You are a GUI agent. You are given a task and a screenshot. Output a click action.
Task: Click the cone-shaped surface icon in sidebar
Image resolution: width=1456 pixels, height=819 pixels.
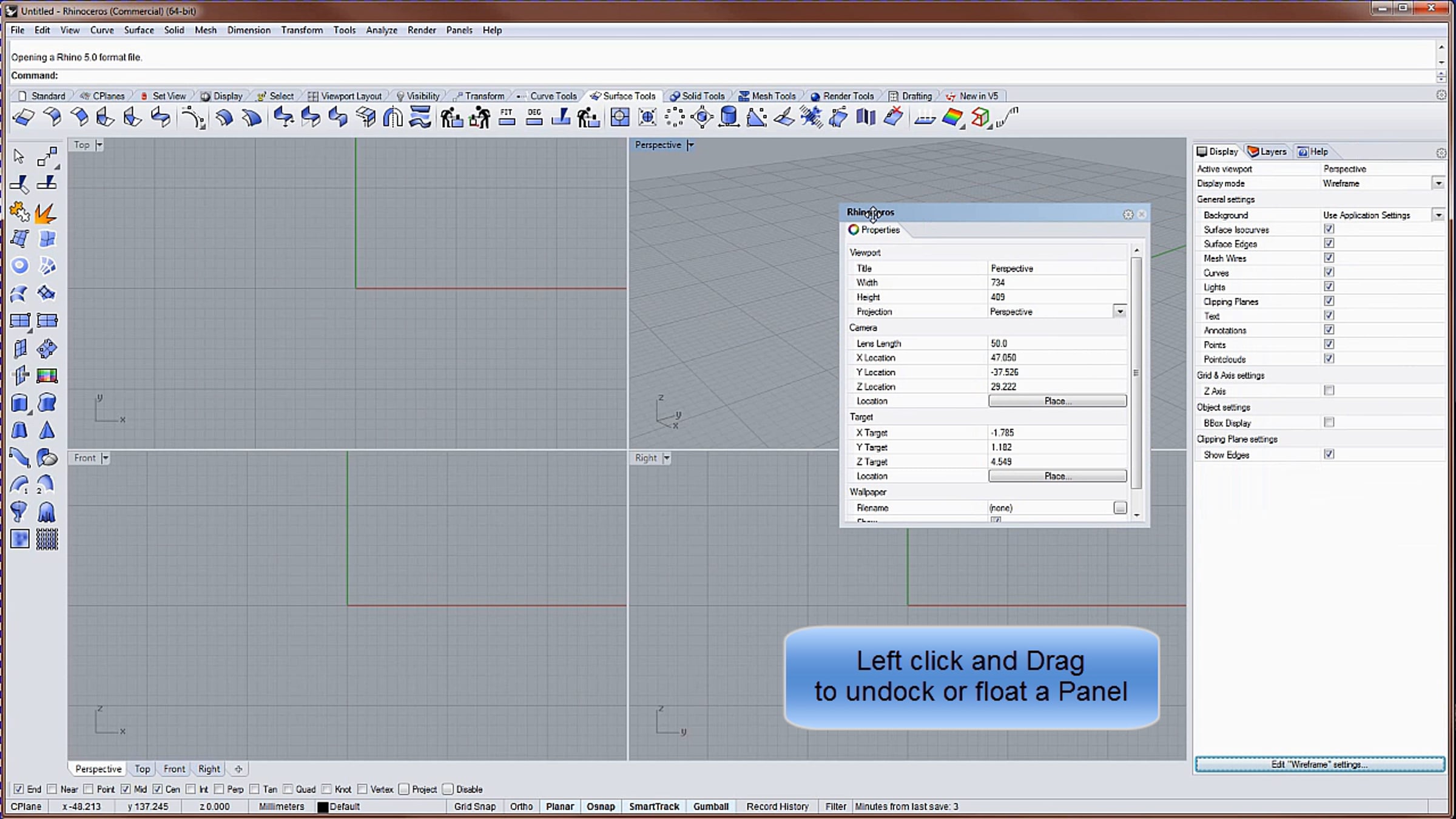point(47,431)
